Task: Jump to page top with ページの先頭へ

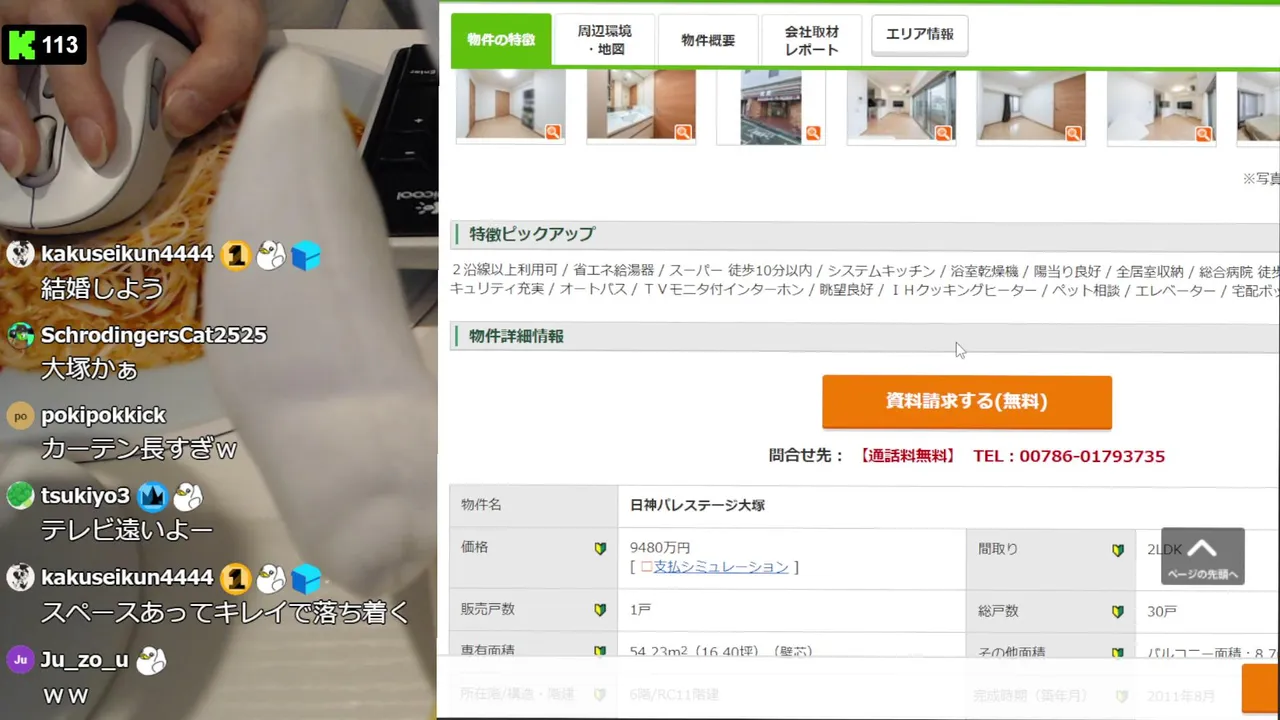Action: 1202,556
